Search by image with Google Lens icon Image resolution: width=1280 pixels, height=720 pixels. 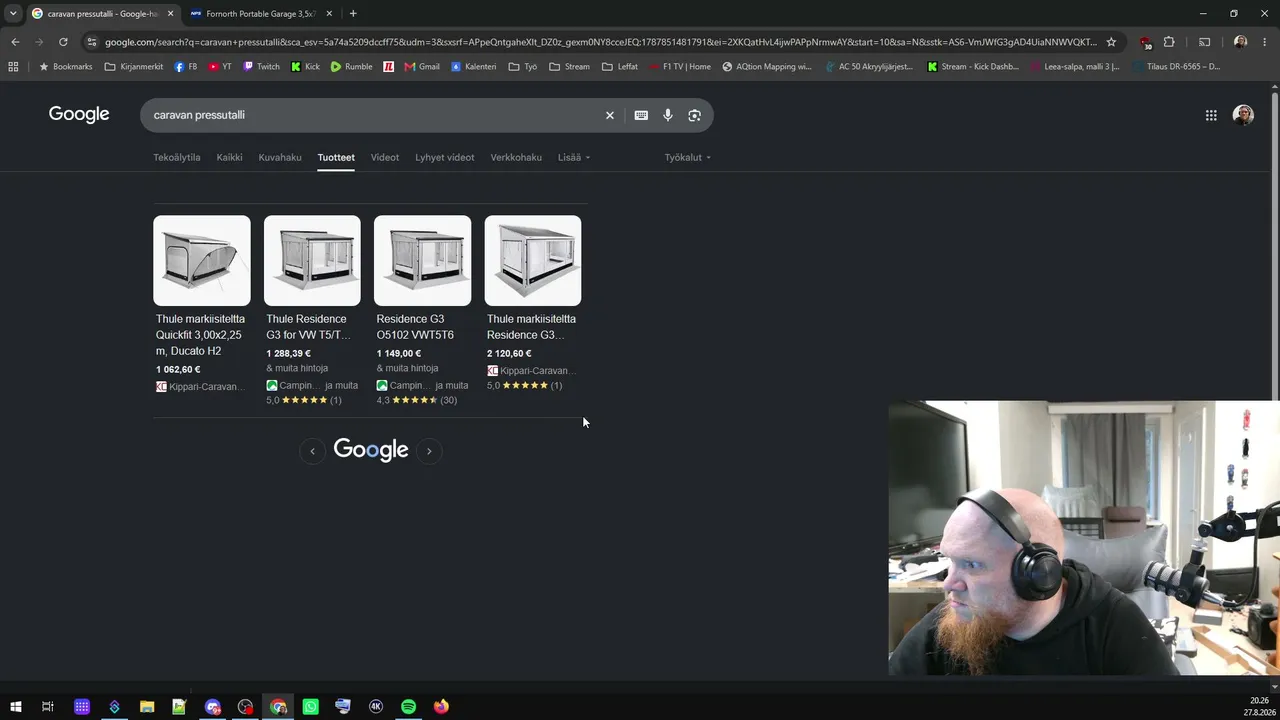coord(695,115)
